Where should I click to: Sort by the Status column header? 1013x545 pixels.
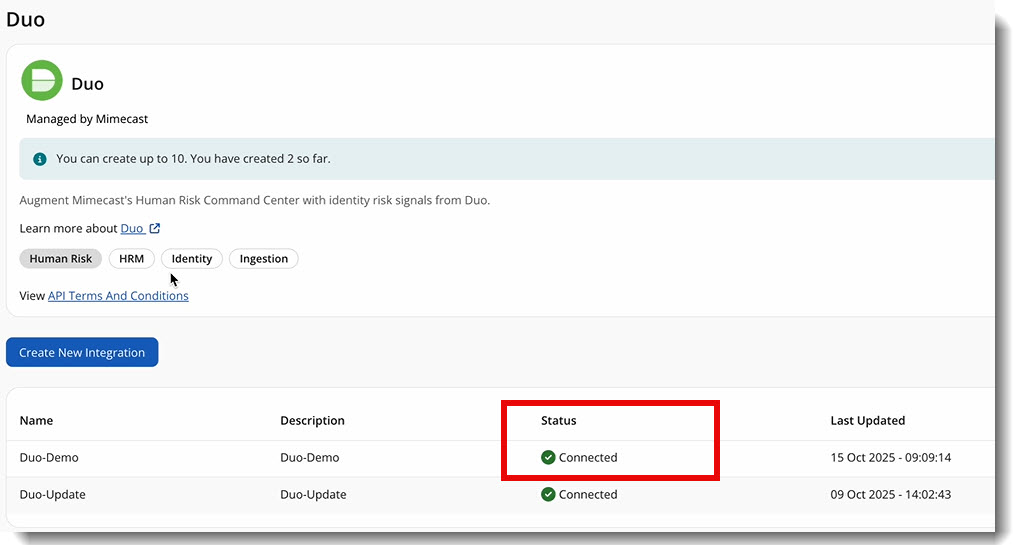click(559, 421)
